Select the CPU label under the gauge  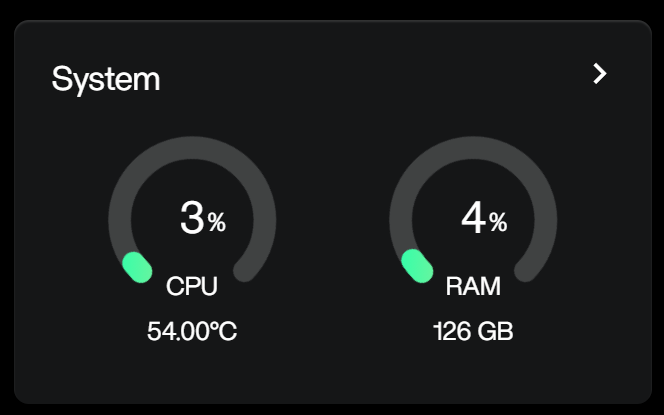(192, 288)
